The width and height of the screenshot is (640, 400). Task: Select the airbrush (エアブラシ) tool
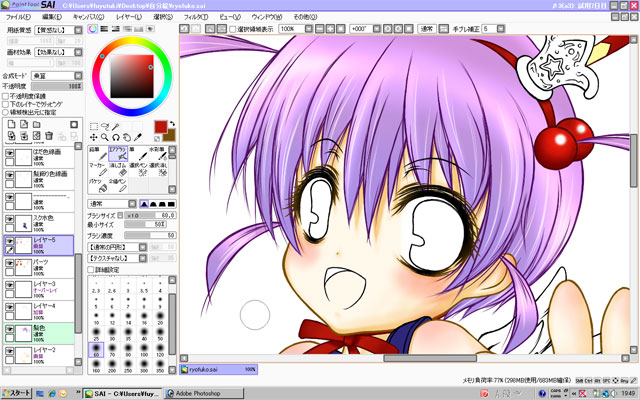click(118, 154)
